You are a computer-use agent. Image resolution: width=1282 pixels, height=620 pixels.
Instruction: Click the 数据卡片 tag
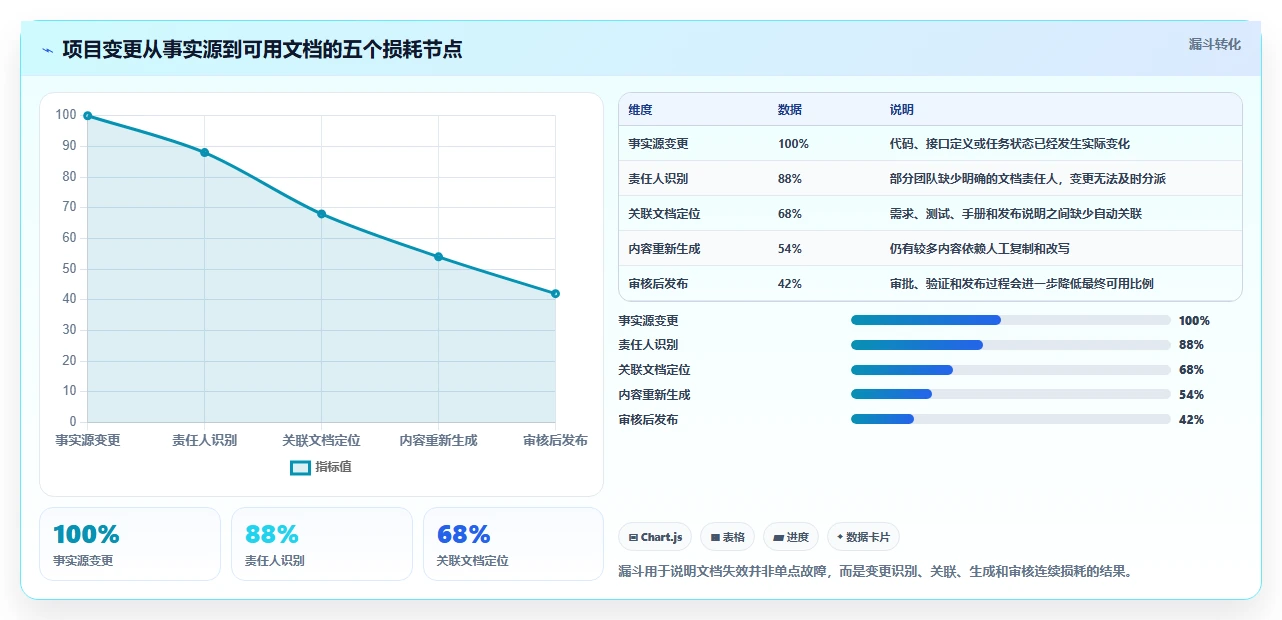pyautogui.click(x=863, y=537)
